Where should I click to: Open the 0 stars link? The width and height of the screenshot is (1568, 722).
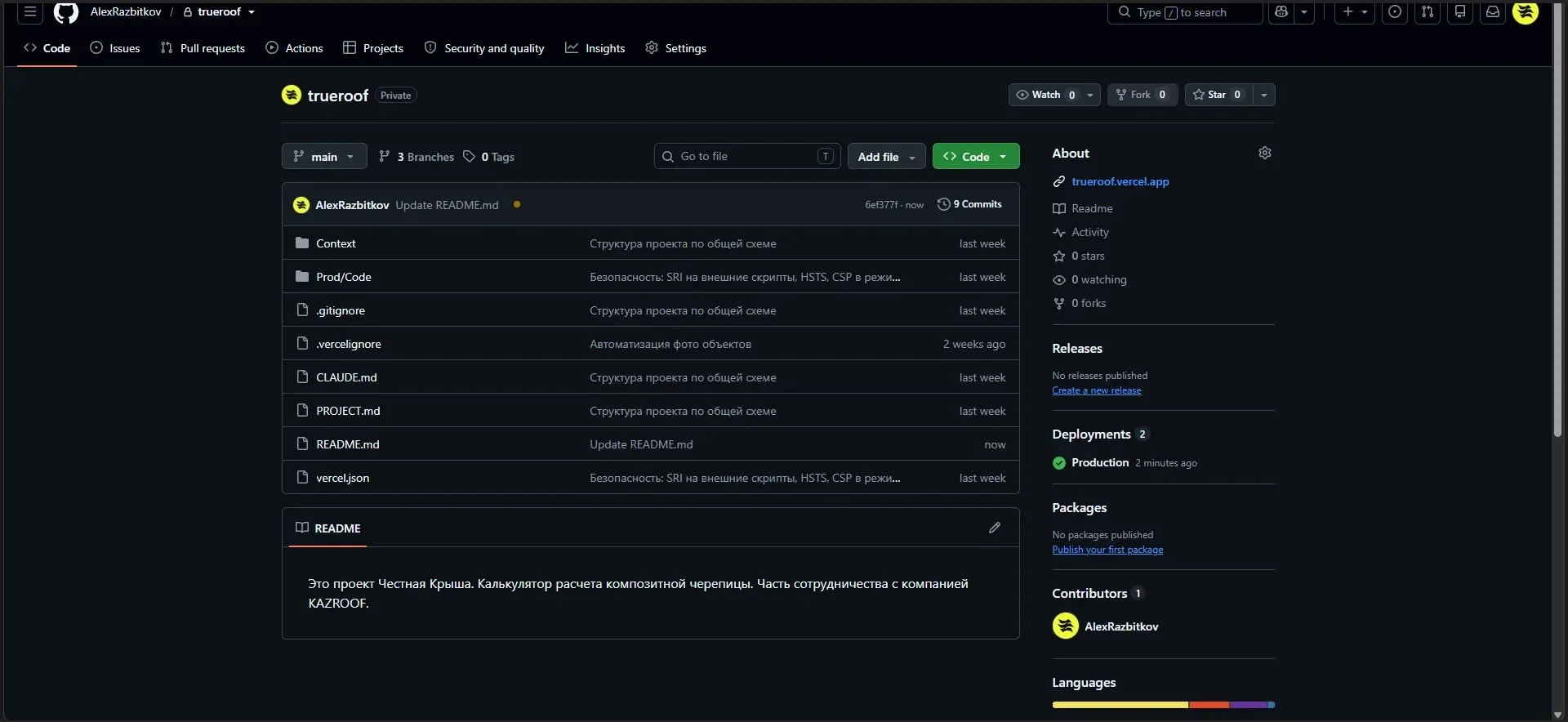[1088, 256]
